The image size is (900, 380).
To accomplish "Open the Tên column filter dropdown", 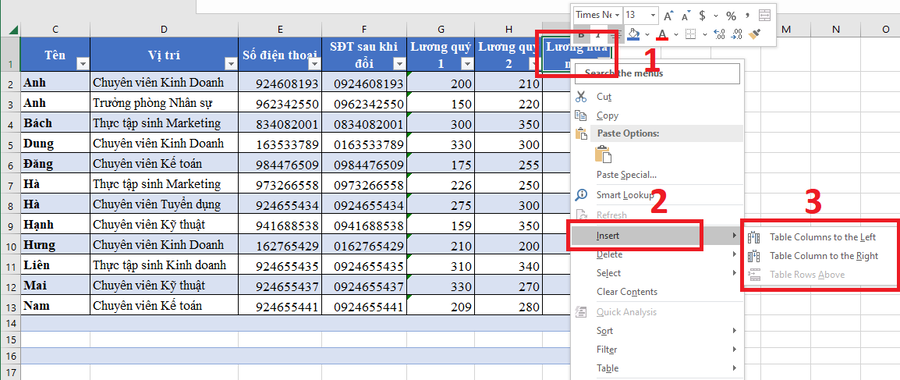I will tap(82, 64).
